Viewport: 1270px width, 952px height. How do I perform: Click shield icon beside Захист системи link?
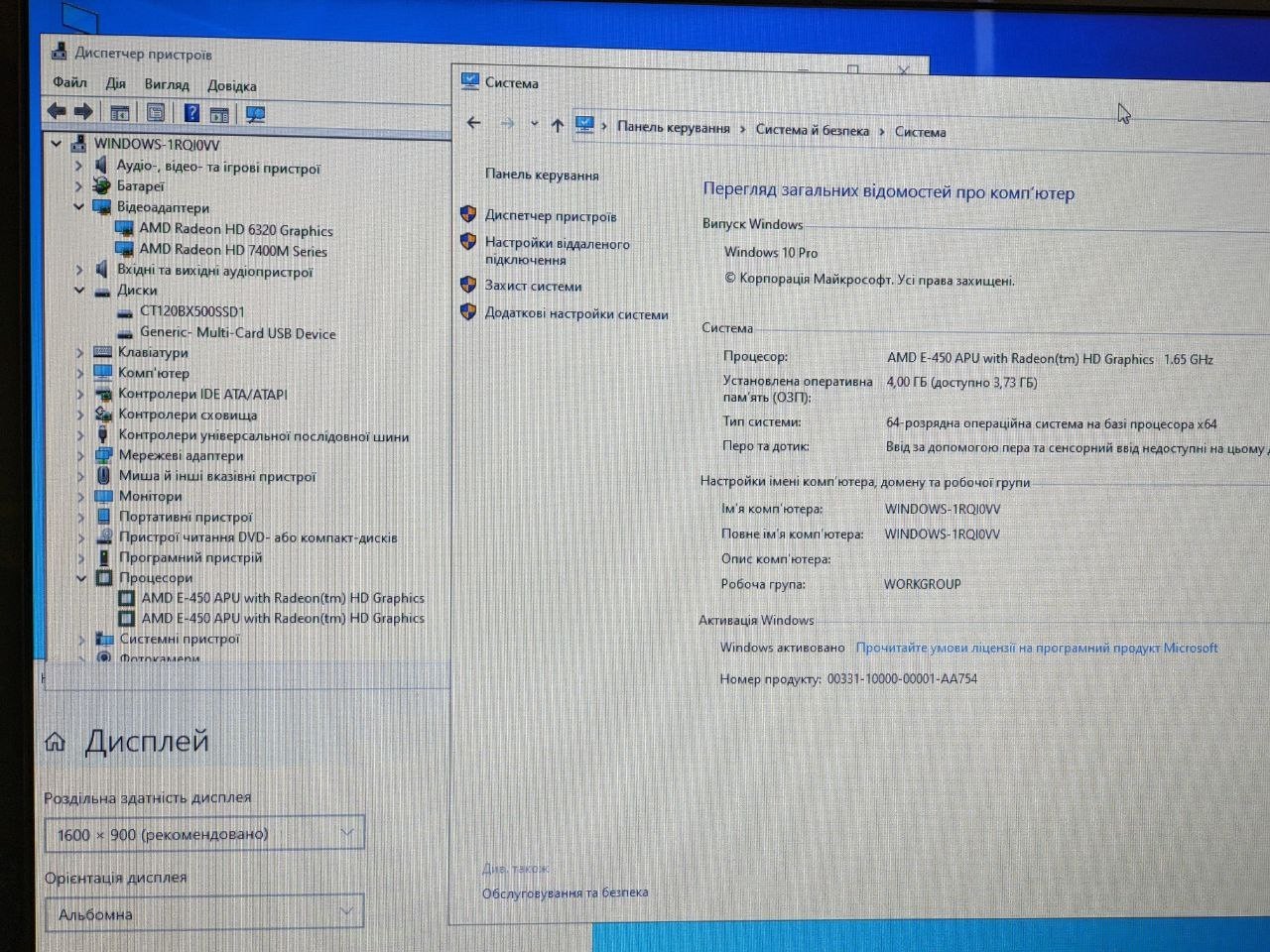[x=468, y=285]
